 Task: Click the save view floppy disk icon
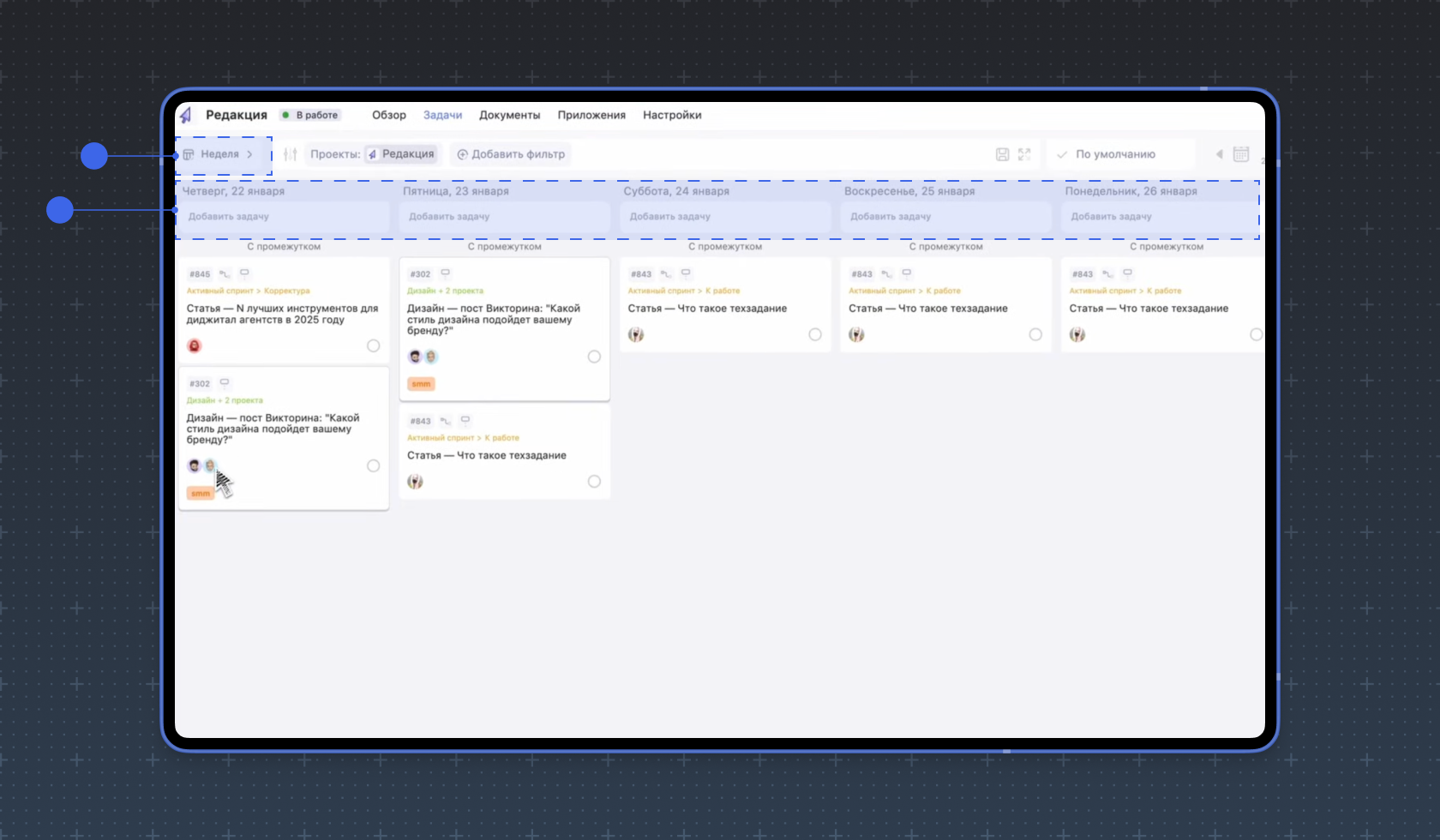[x=1002, y=154]
